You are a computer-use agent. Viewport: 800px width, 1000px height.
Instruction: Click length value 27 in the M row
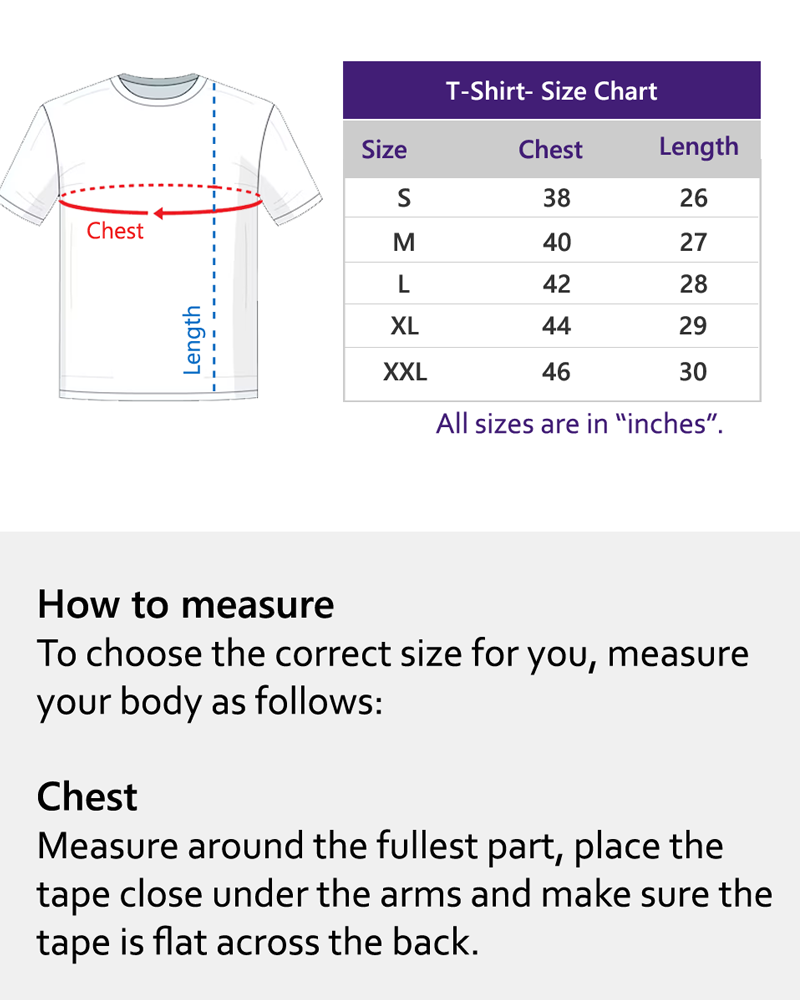click(693, 242)
